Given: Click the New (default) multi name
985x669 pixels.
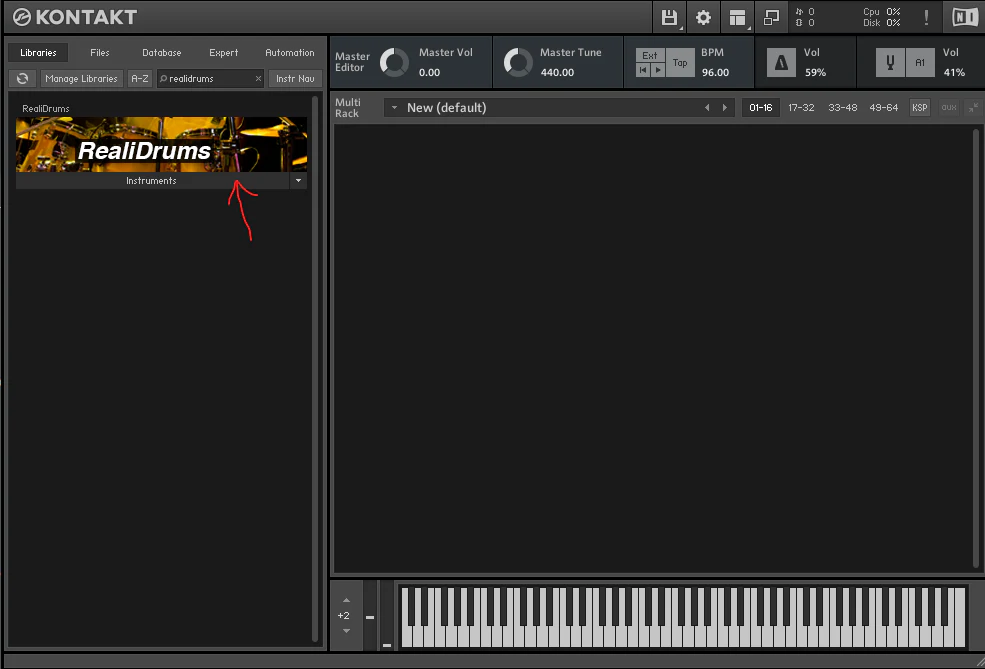Looking at the screenshot, I should click(447, 107).
